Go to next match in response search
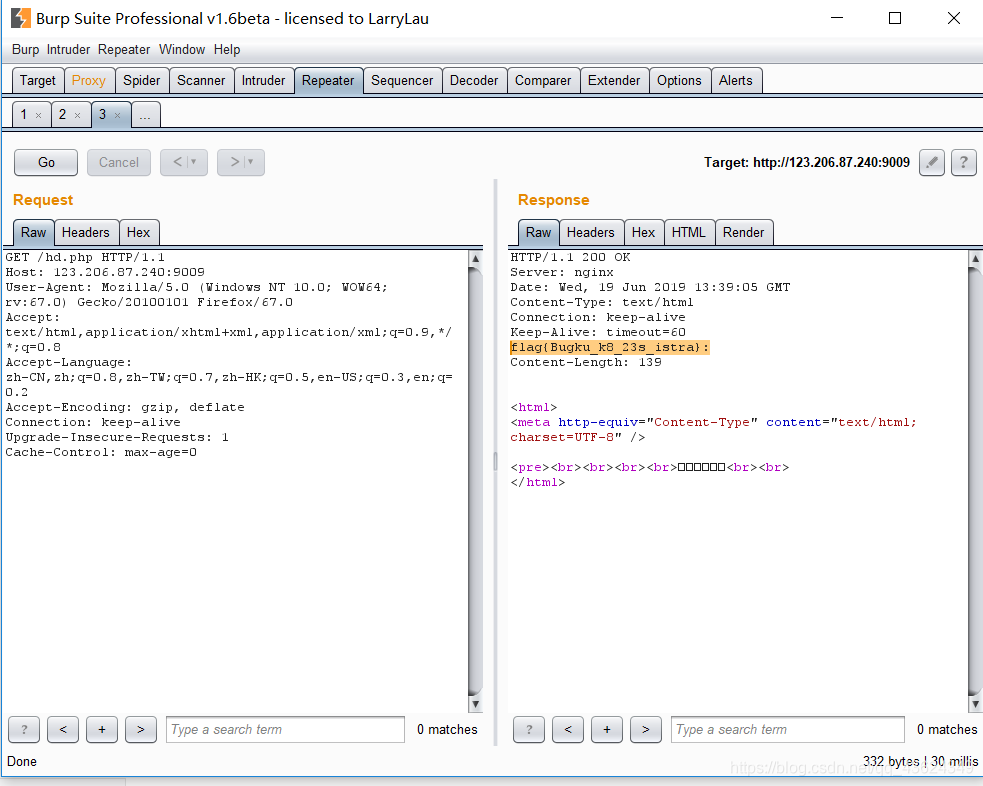 coord(646,730)
